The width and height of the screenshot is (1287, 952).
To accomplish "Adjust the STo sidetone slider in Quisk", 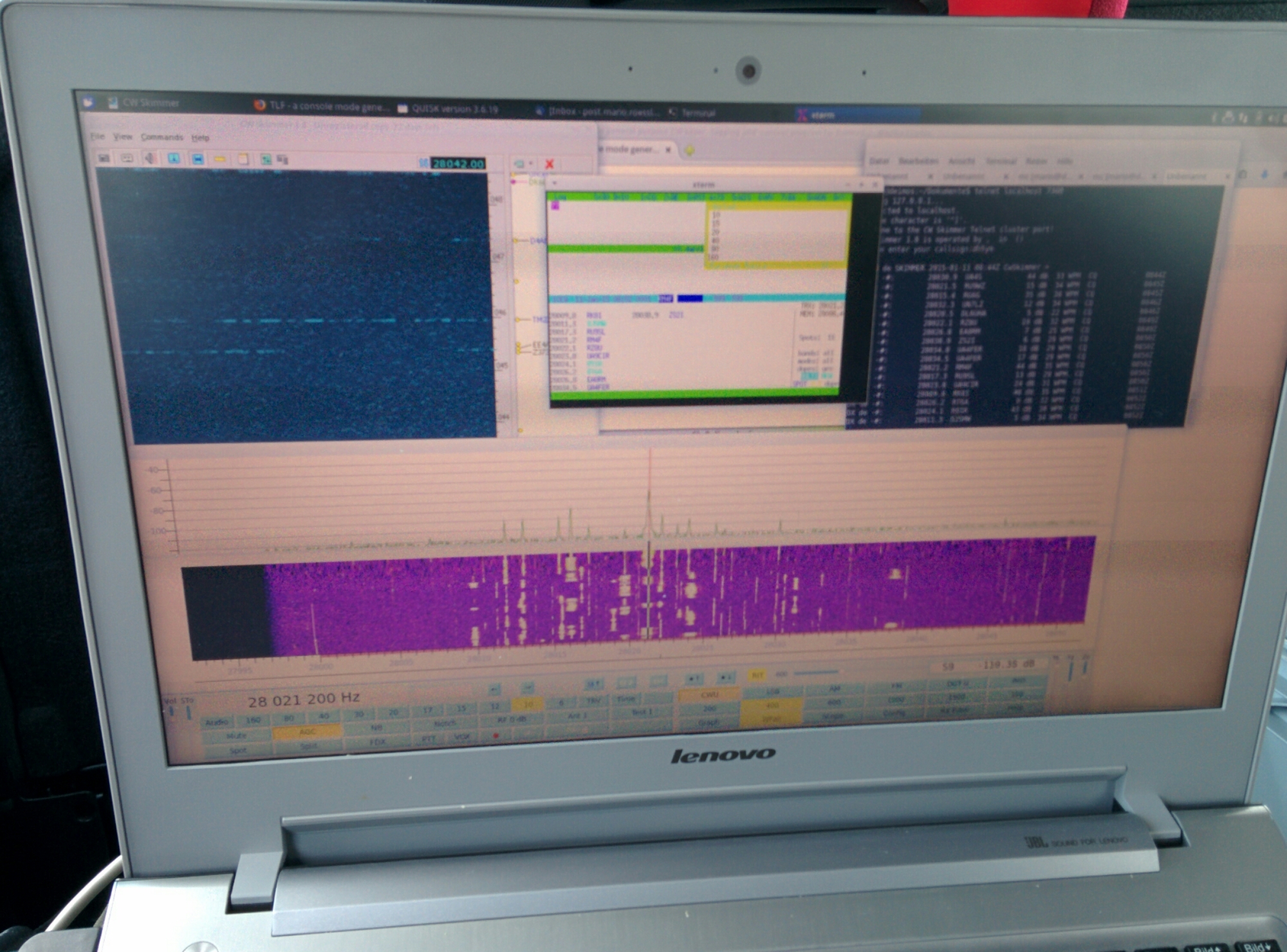I will [x=189, y=712].
